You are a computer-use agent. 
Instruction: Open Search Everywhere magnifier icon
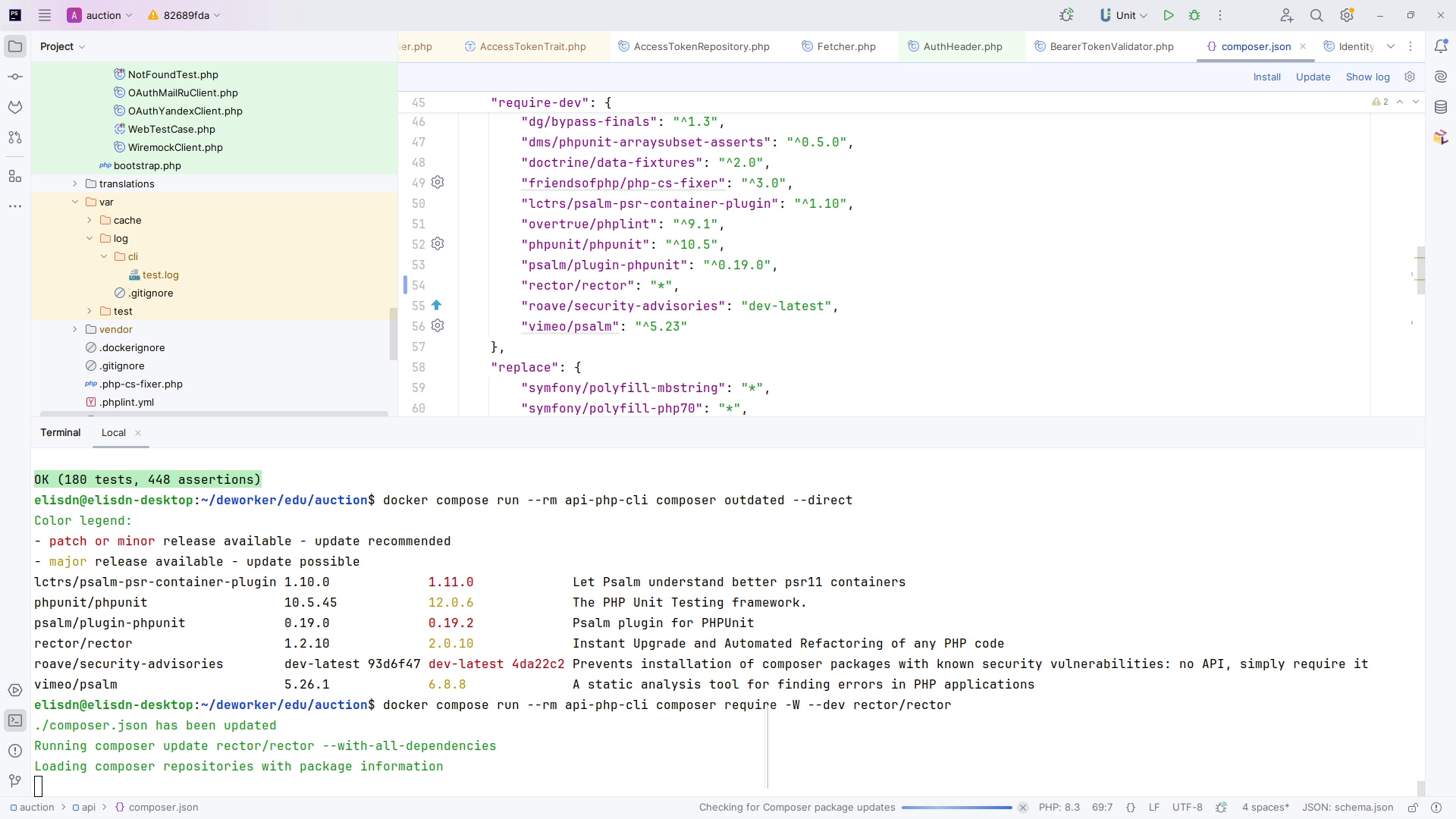[1316, 15]
